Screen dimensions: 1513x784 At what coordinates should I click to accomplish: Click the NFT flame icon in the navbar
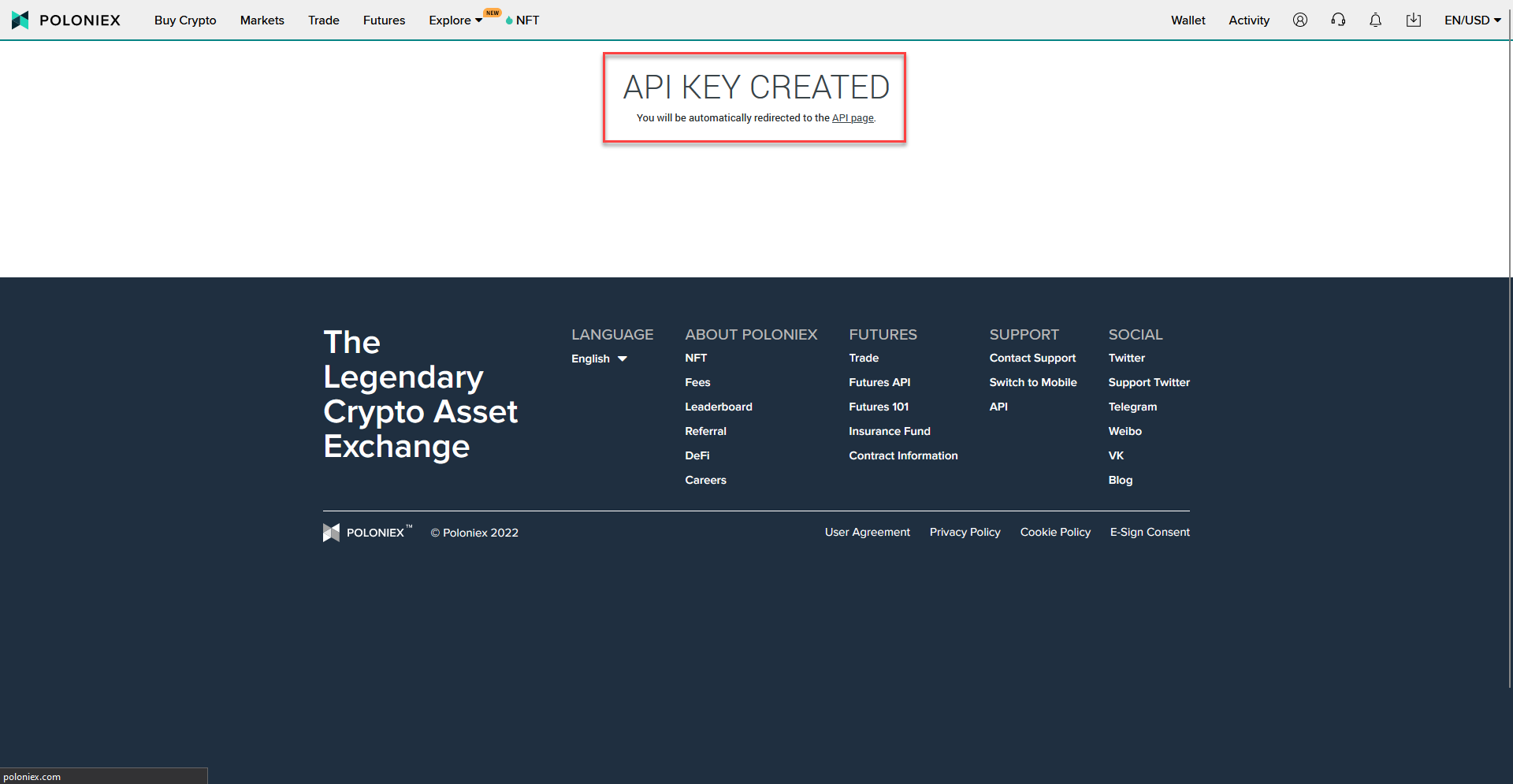click(507, 20)
